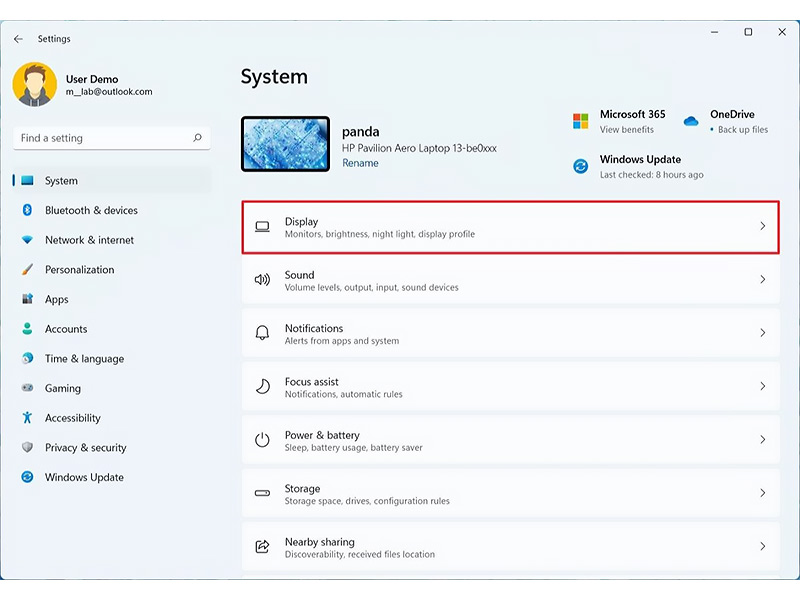800x600 pixels.
Task: Click the back arrow icon in Settings
Action: pyautogui.click(x=18, y=39)
